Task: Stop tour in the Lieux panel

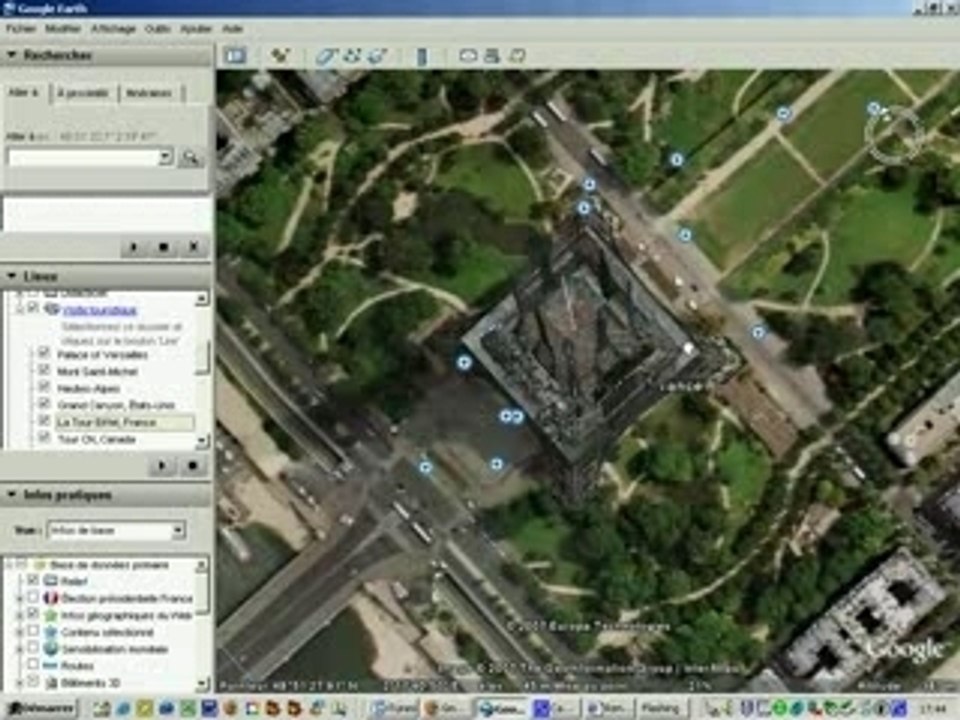Action: (x=192, y=465)
